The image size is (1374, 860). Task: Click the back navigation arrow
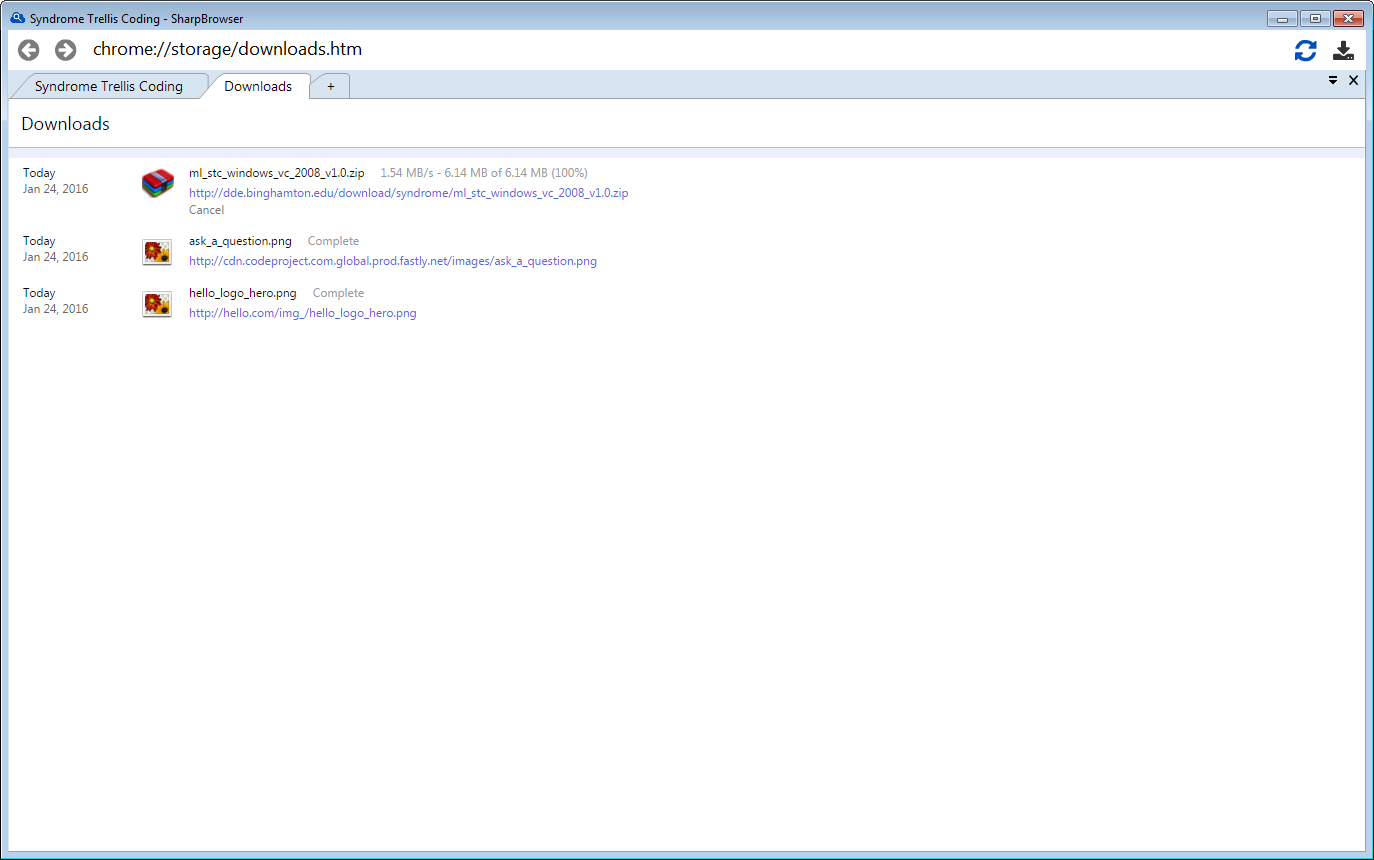(29, 50)
